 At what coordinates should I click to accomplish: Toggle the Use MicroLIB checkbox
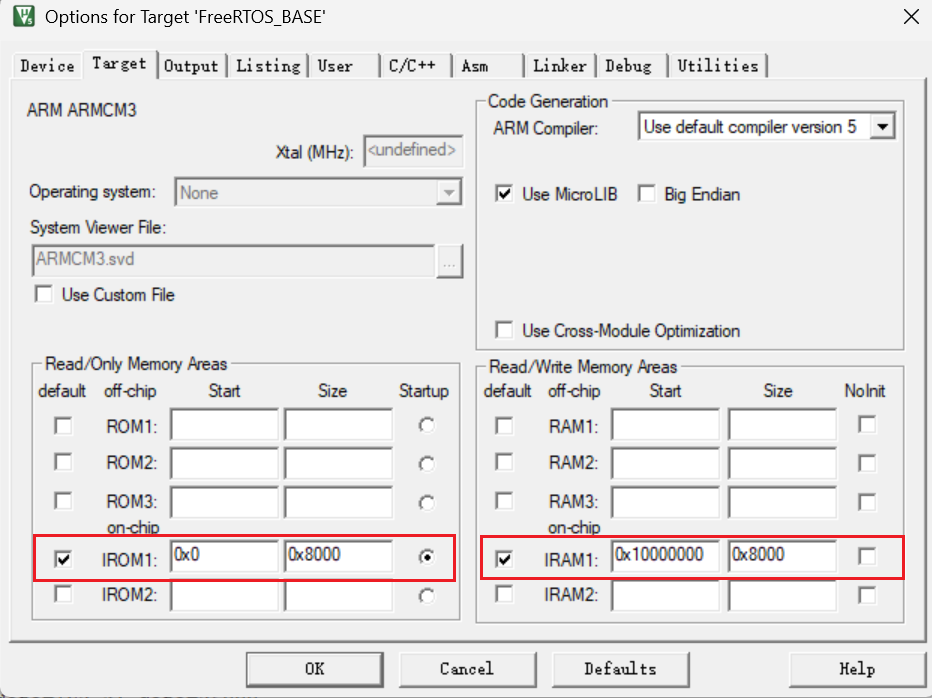coord(504,194)
